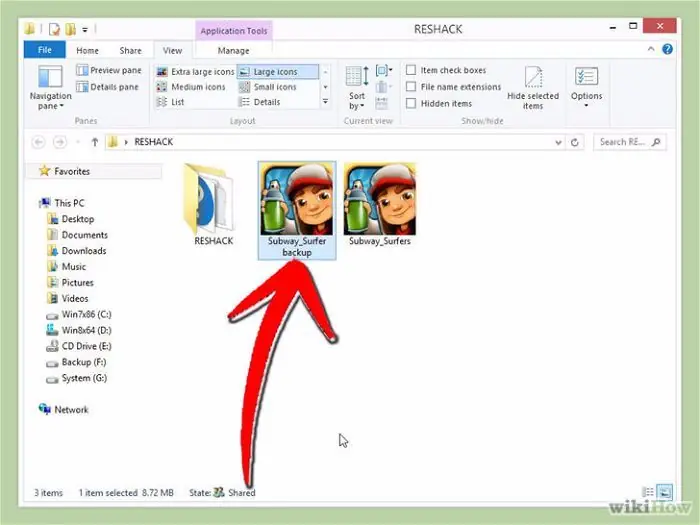Screen dimensions: 700x525
Task: Select Details layout
Action: (x=260, y=102)
